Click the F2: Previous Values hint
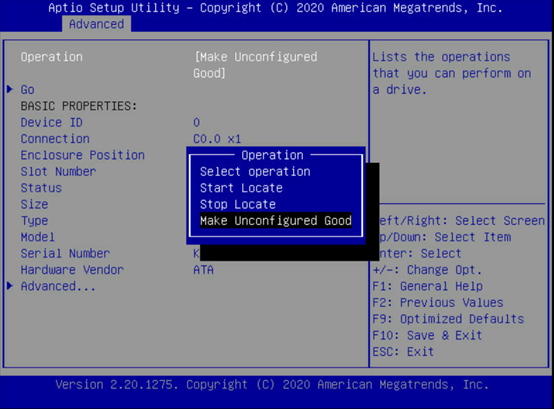Viewport: 554px width, 409px height. (x=438, y=302)
